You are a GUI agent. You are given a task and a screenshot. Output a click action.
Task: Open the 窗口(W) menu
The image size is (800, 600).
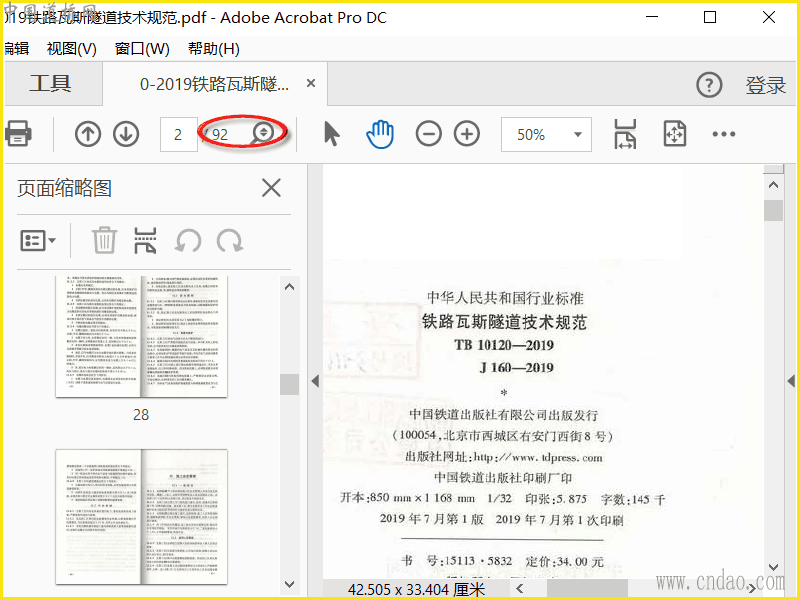[x=142, y=49]
